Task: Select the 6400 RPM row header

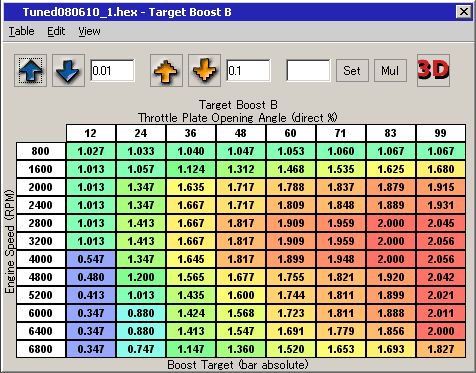Action: tap(41, 331)
